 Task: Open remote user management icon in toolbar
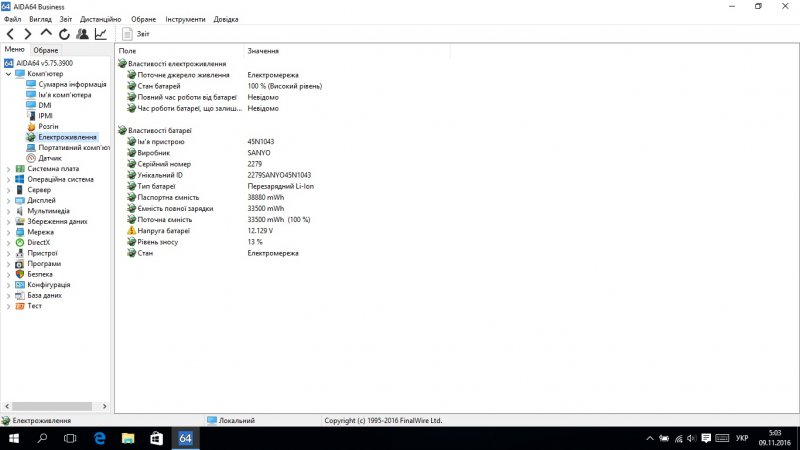pyautogui.click(x=82, y=33)
